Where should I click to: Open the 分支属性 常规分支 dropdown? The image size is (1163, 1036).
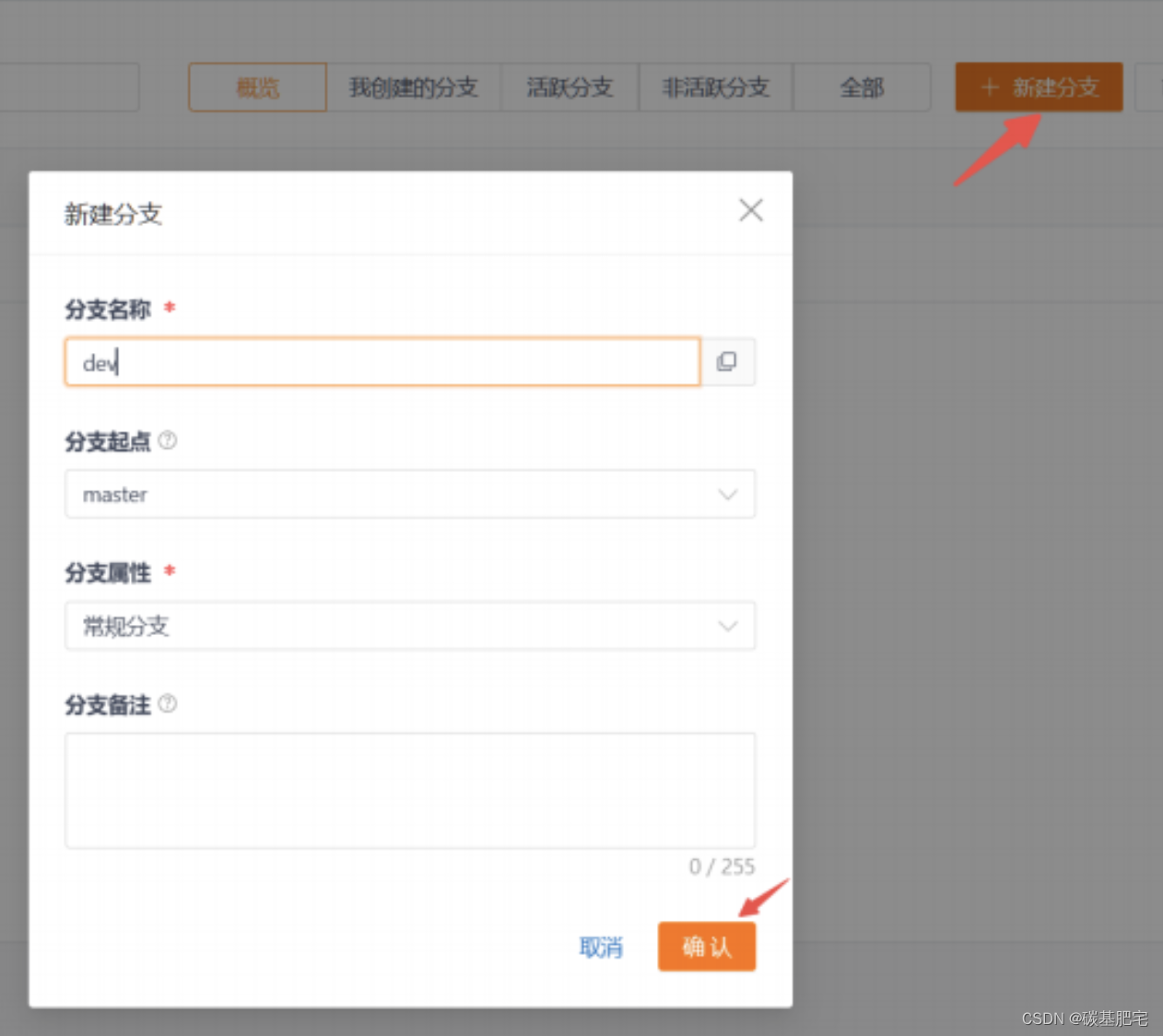(x=410, y=626)
